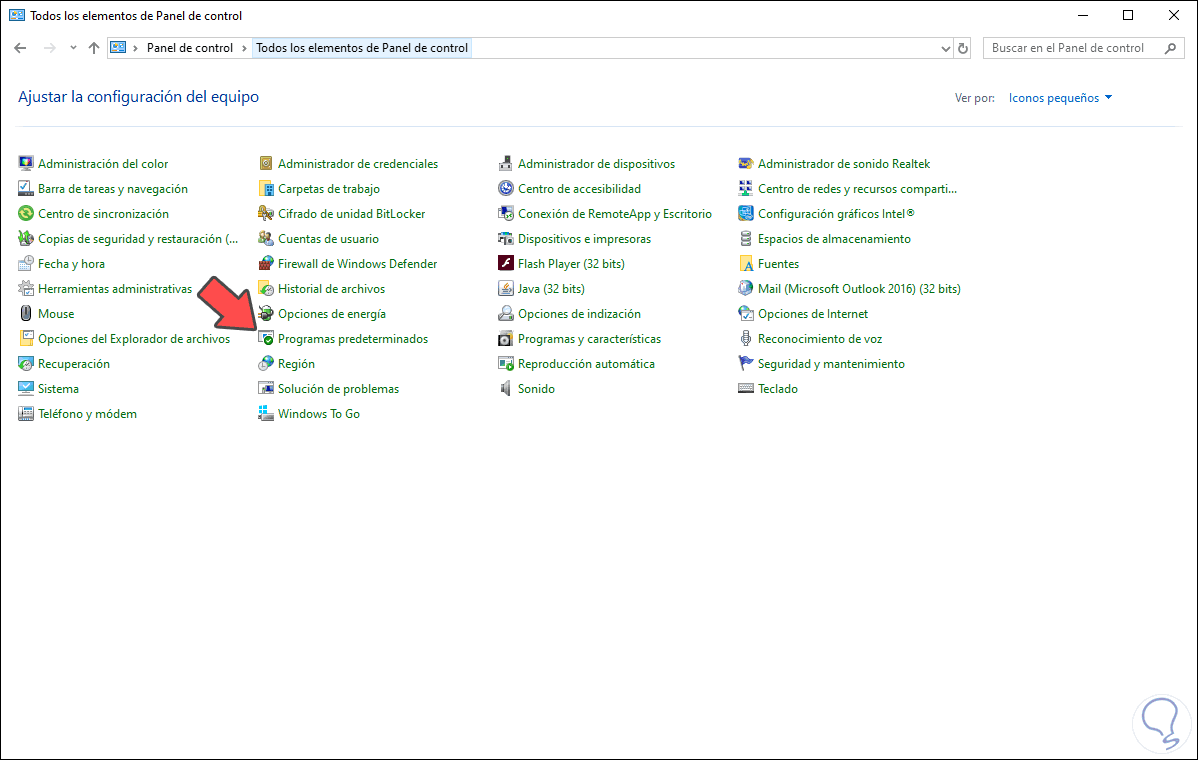Open Conexión de RemoteApp y Escritorio link
This screenshot has width=1198, height=760.
[x=615, y=214]
